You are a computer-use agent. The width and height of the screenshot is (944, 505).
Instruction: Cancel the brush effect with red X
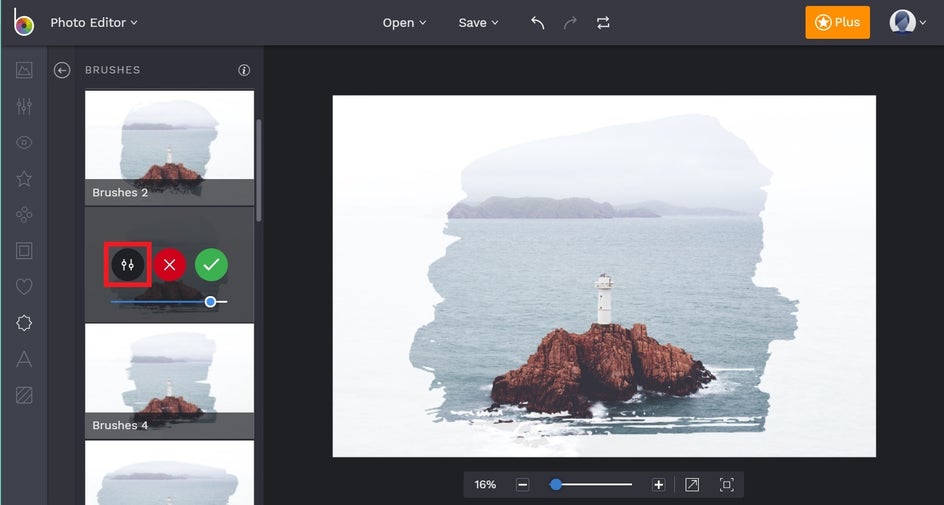point(169,265)
